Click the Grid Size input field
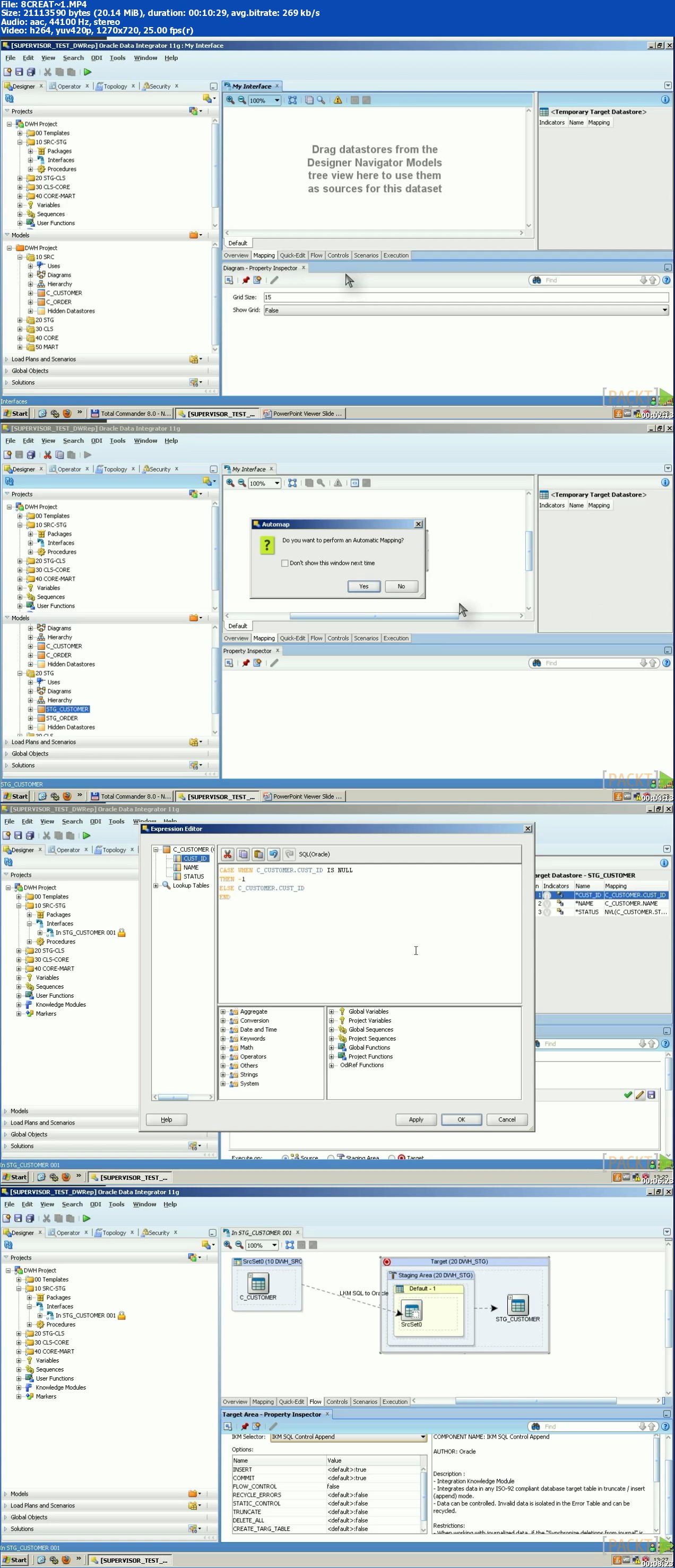Viewport: 675px width, 1568px height. [x=466, y=297]
